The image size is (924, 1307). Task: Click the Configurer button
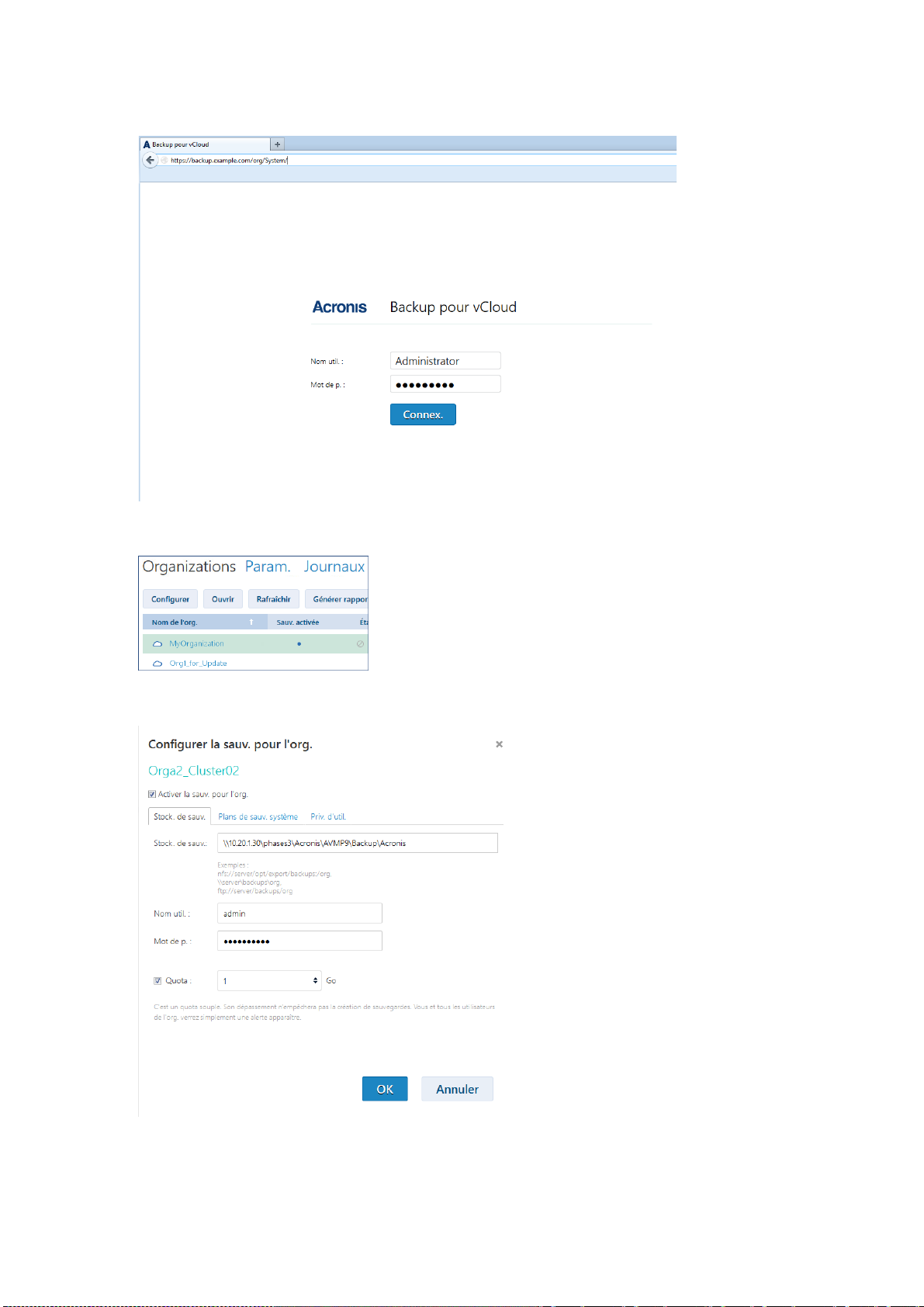coord(170,599)
